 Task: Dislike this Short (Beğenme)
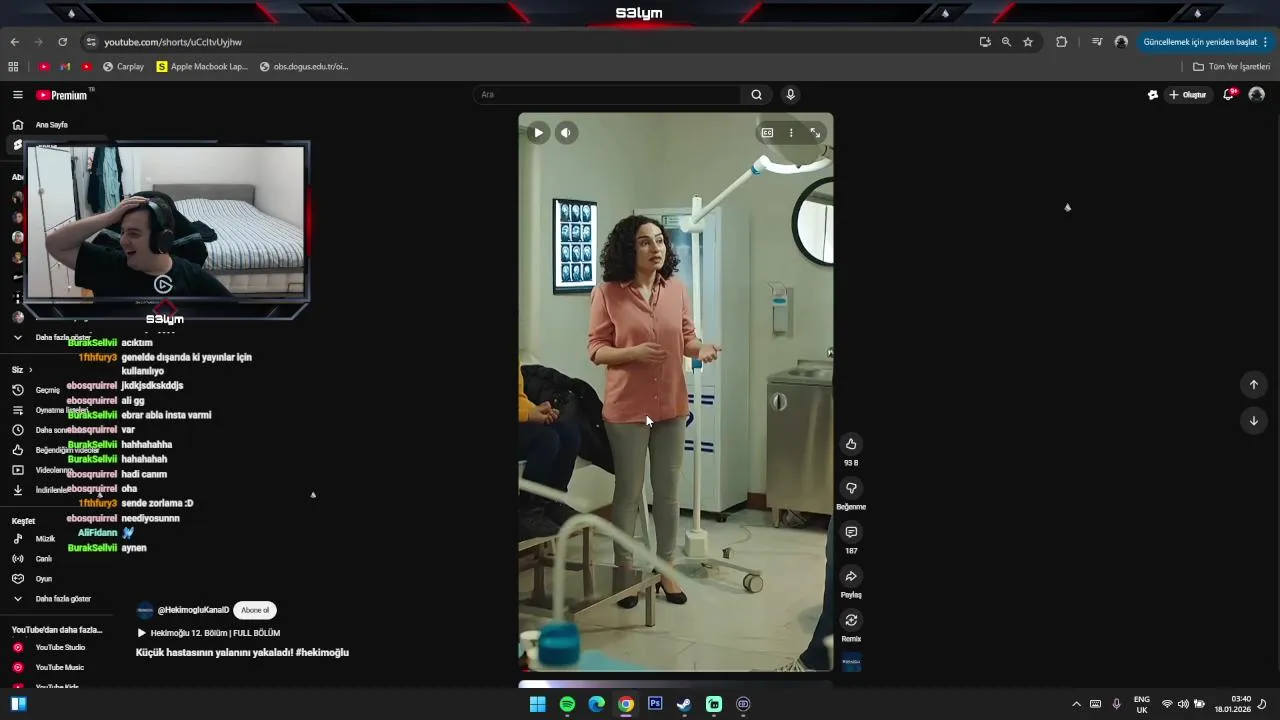[851, 488]
